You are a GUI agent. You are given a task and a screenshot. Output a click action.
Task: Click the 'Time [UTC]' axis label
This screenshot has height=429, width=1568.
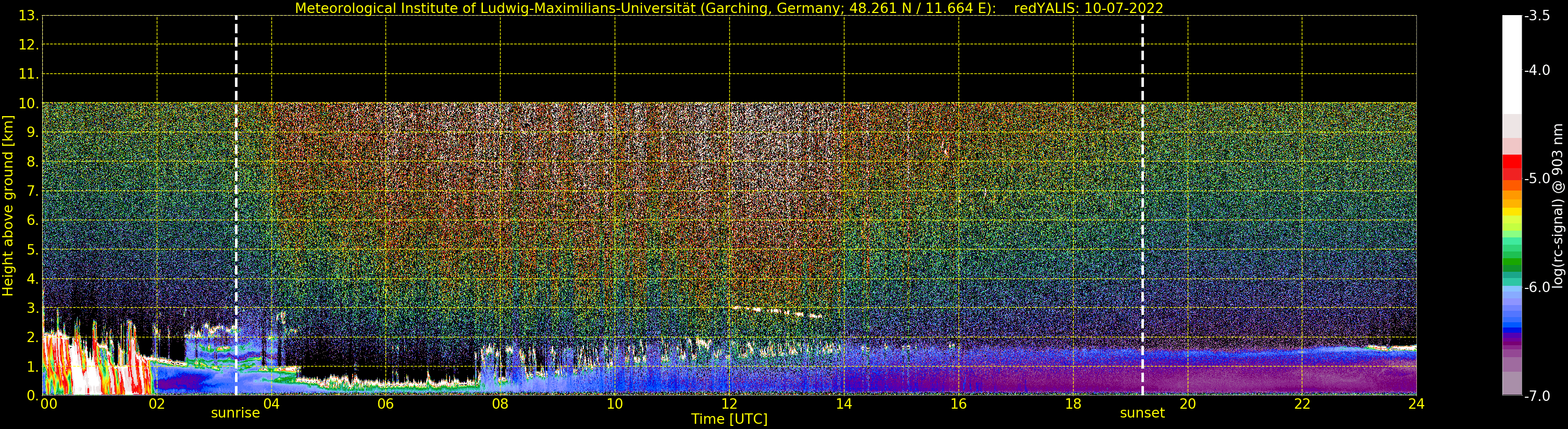[729, 419]
